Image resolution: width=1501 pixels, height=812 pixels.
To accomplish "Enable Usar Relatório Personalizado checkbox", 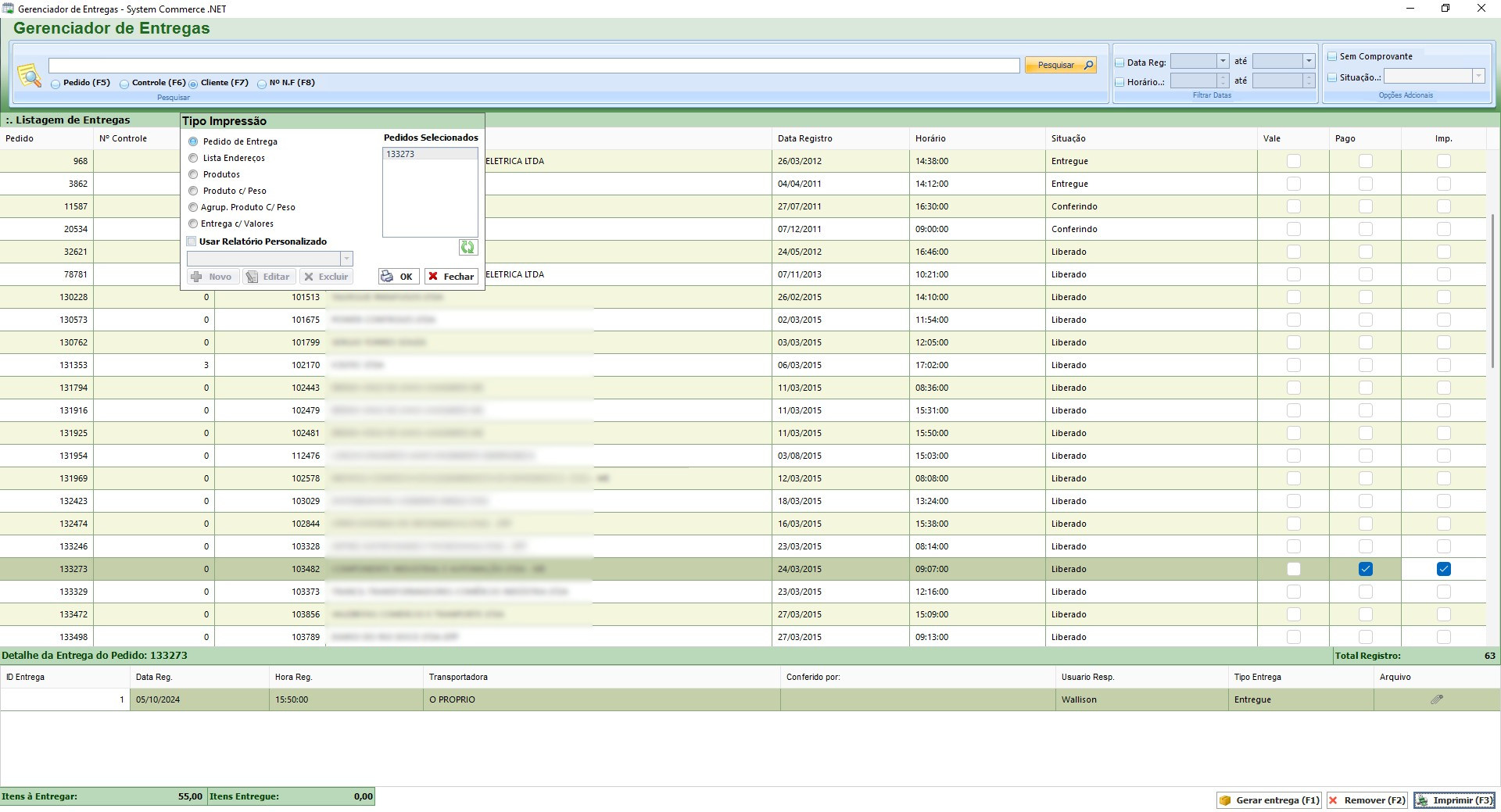I will 192,241.
